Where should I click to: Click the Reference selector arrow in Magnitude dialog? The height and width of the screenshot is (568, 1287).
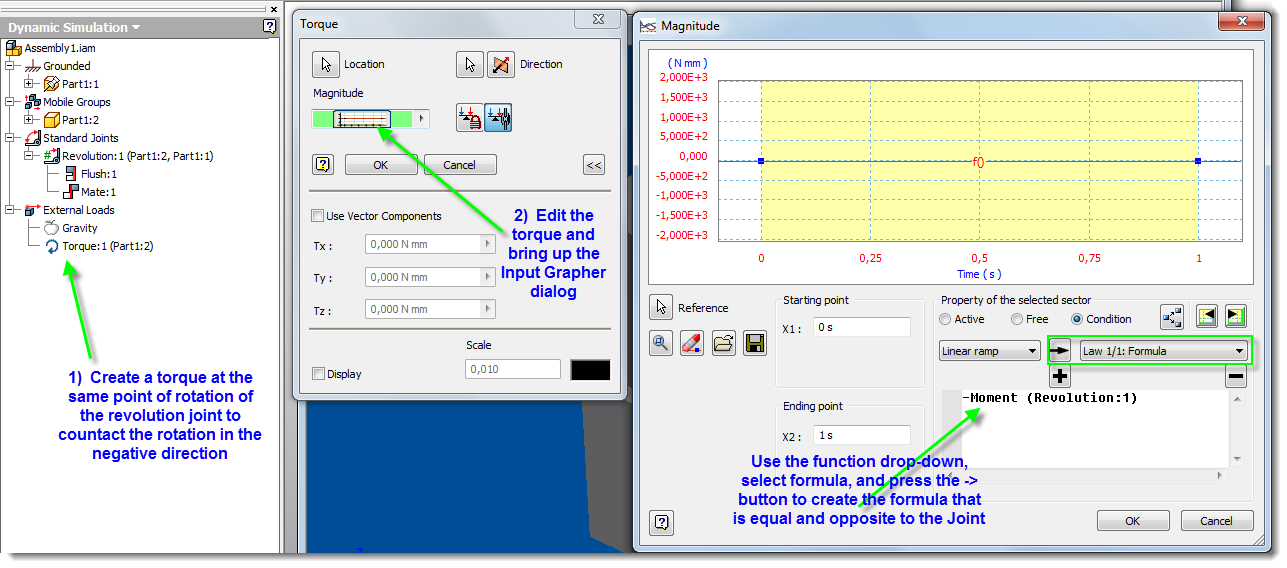pyautogui.click(x=661, y=308)
